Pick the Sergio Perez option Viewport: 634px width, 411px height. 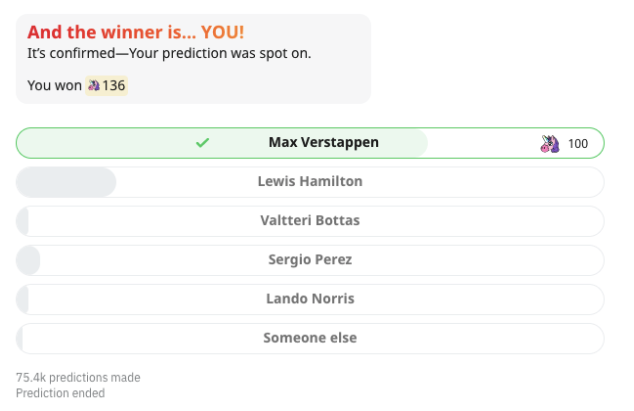310,260
